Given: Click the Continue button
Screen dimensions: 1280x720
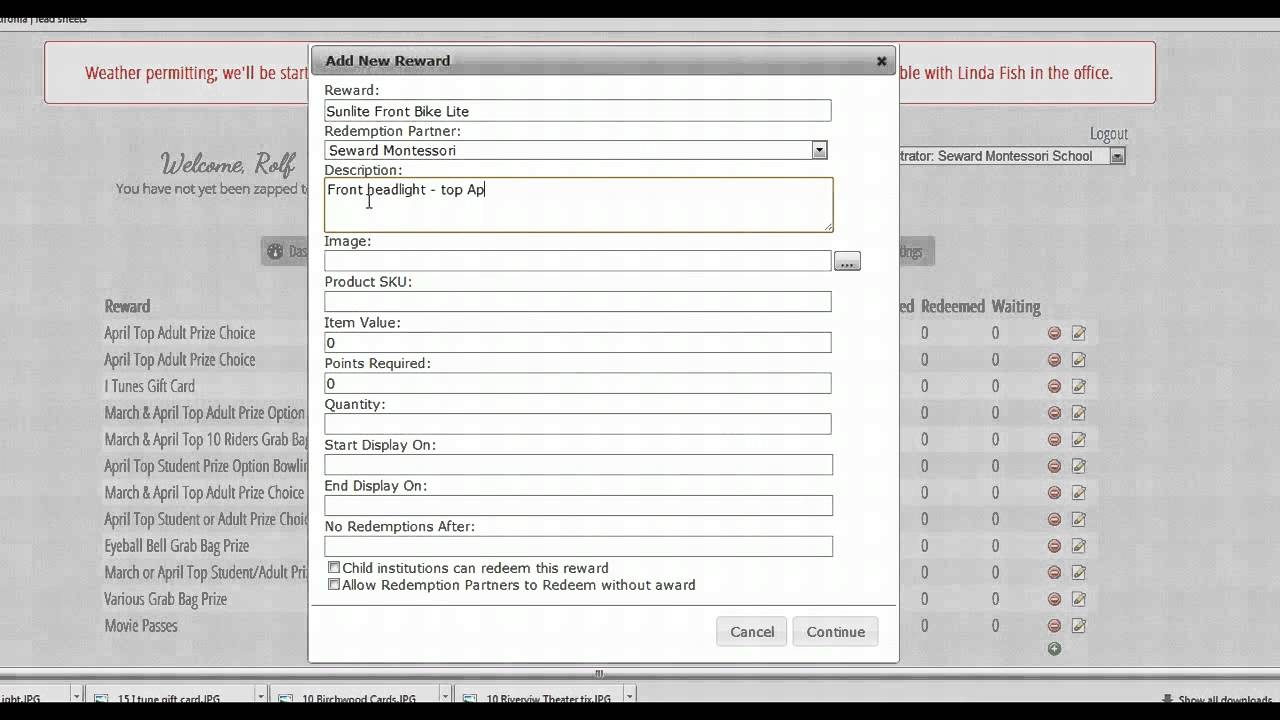Looking at the screenshot, I should point(836,632).
